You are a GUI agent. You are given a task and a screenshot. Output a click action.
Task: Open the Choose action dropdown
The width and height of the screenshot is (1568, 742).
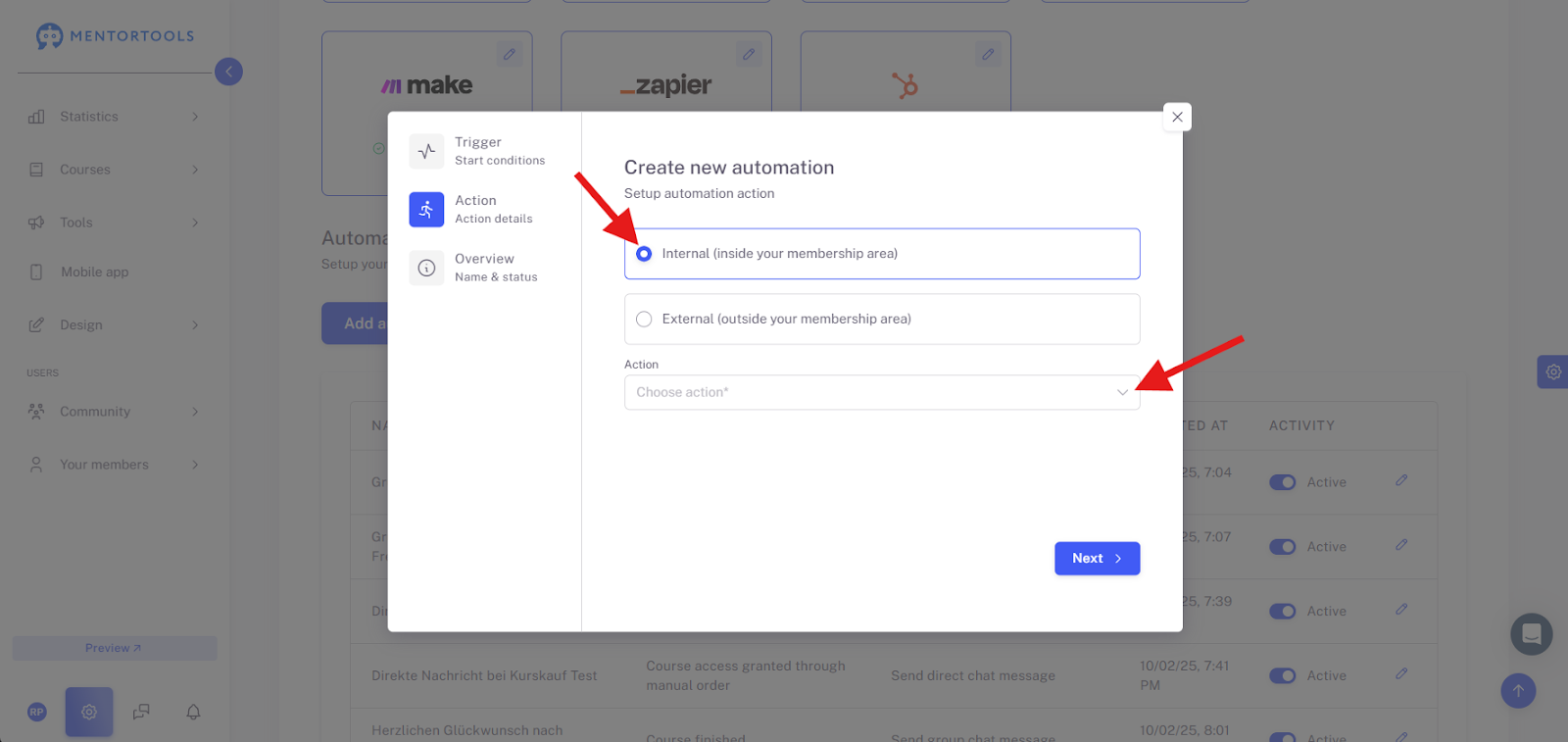[882, 392]
